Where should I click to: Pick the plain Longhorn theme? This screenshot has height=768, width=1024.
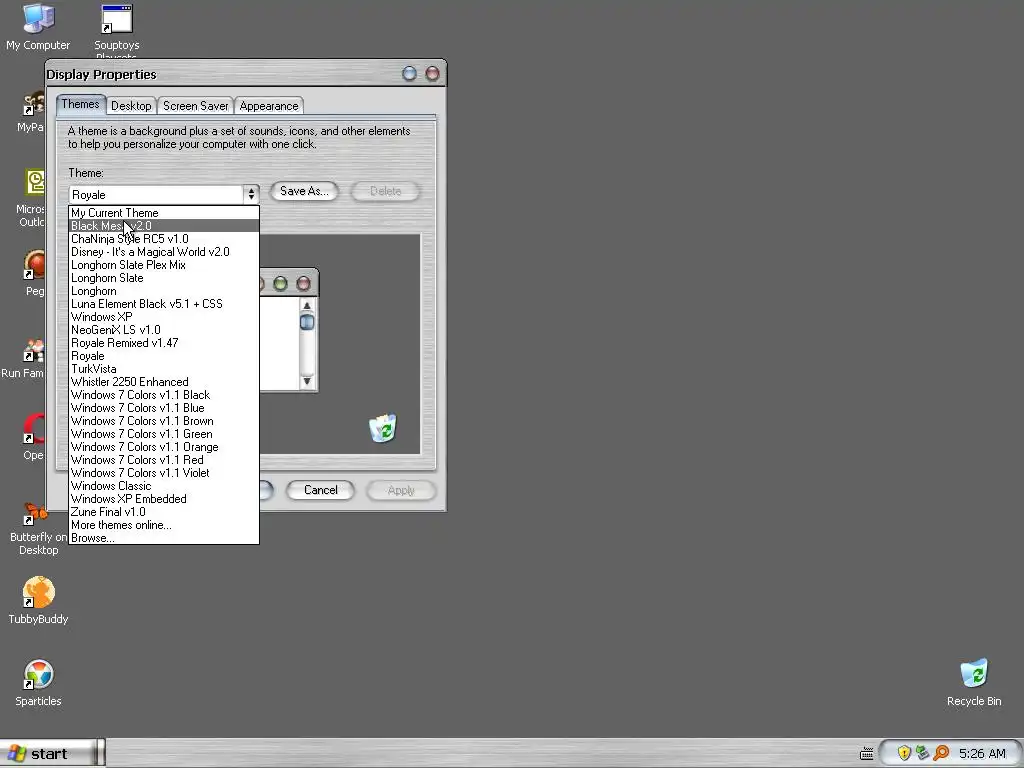tap(164, 291)
